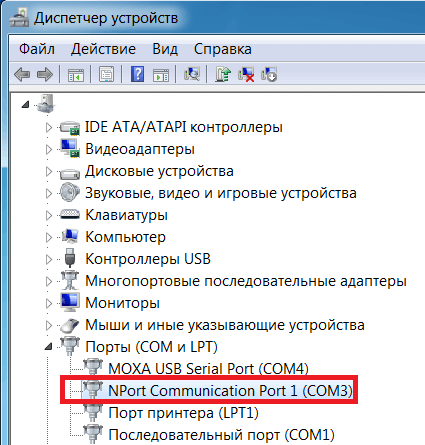Select the root computer node icon
The image size is (425, 445).
(x=46, y=103)
